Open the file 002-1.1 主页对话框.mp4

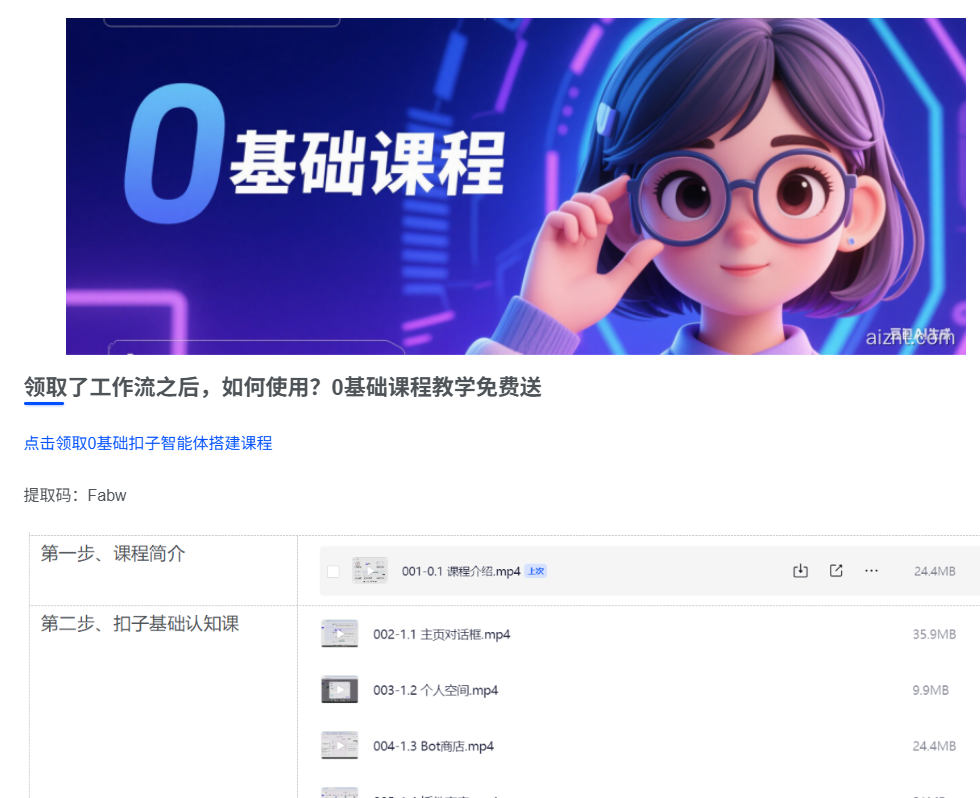click(x=441, y=634)
